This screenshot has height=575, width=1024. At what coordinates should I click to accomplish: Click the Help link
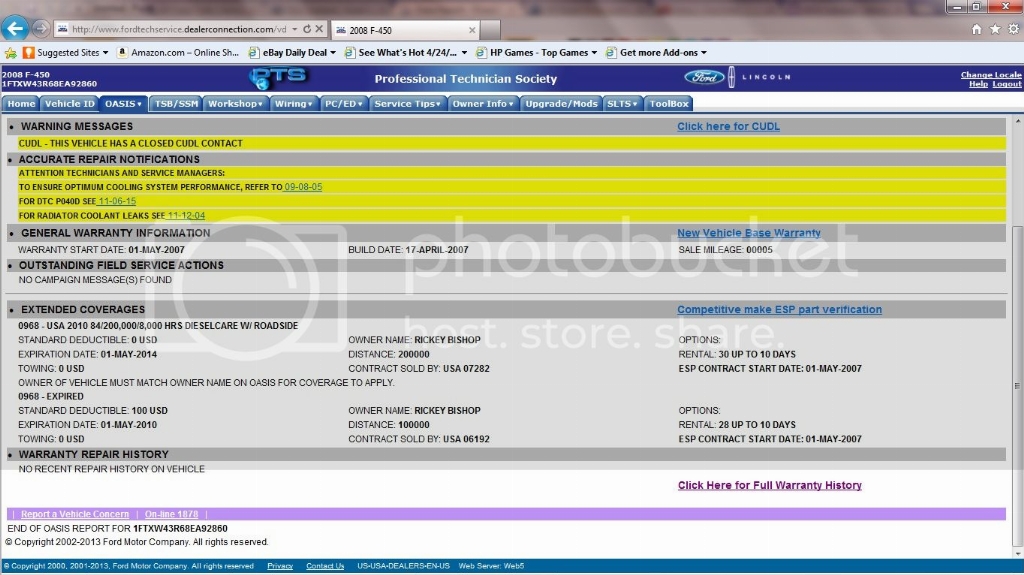pos(978,84)
